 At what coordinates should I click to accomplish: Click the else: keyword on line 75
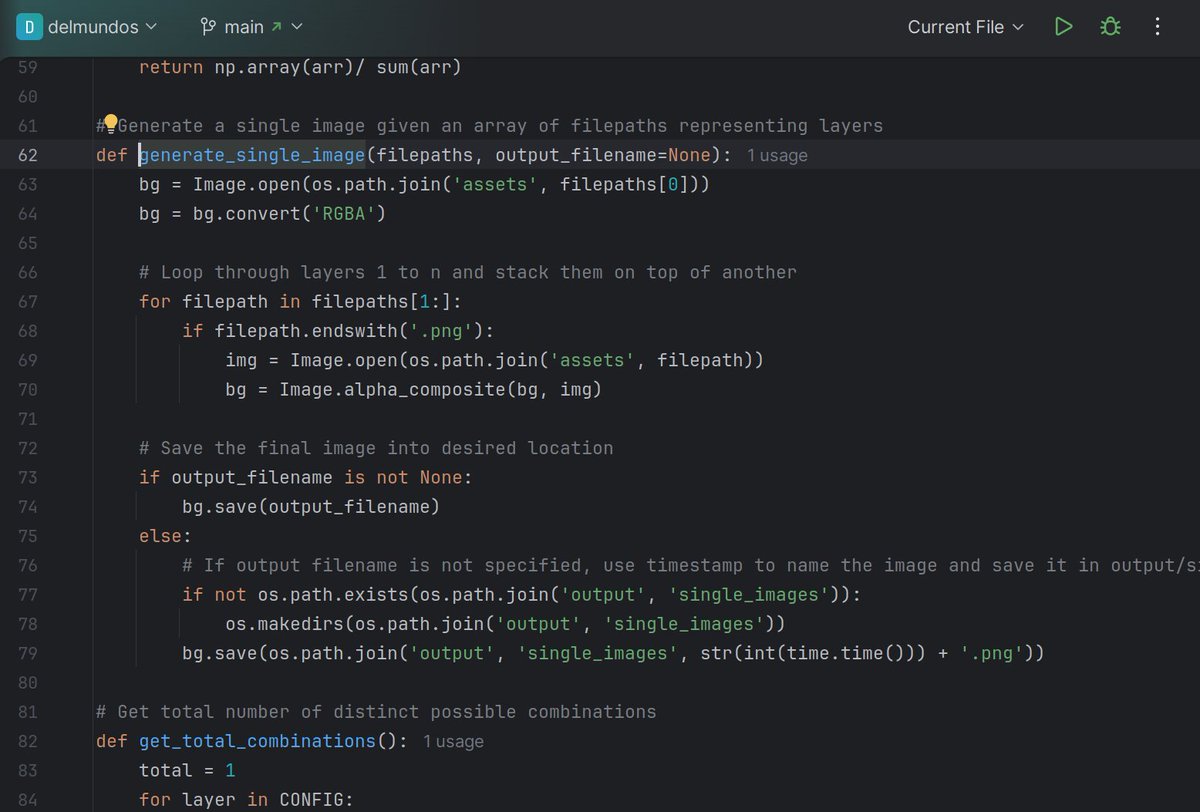coord(165,536)
